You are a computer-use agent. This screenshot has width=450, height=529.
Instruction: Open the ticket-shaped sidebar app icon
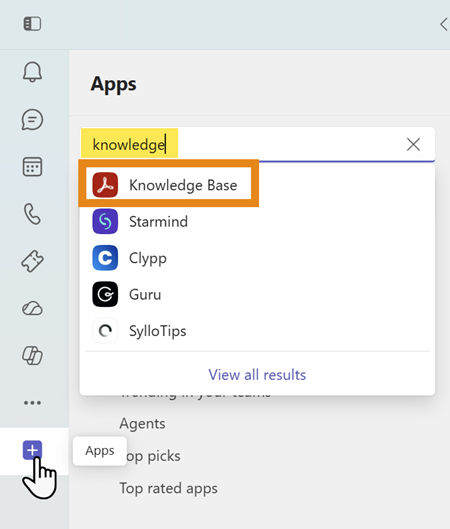(x=32, y=261)
